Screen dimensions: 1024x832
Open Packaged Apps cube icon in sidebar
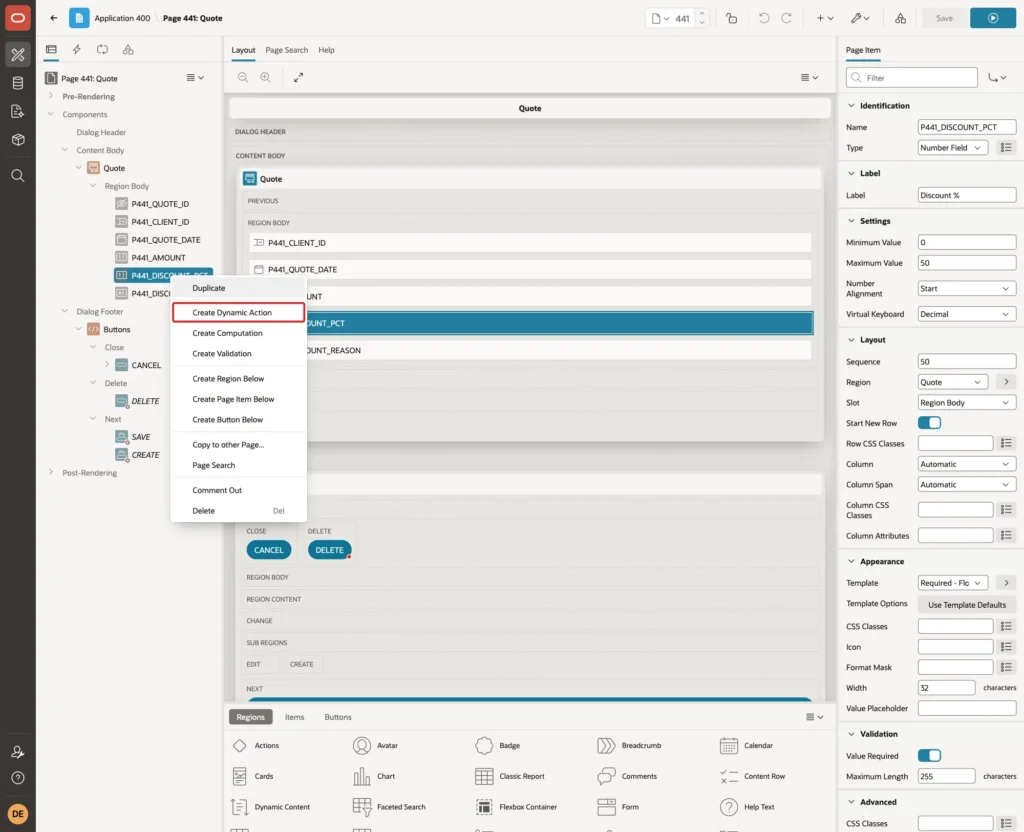[18, 139]
